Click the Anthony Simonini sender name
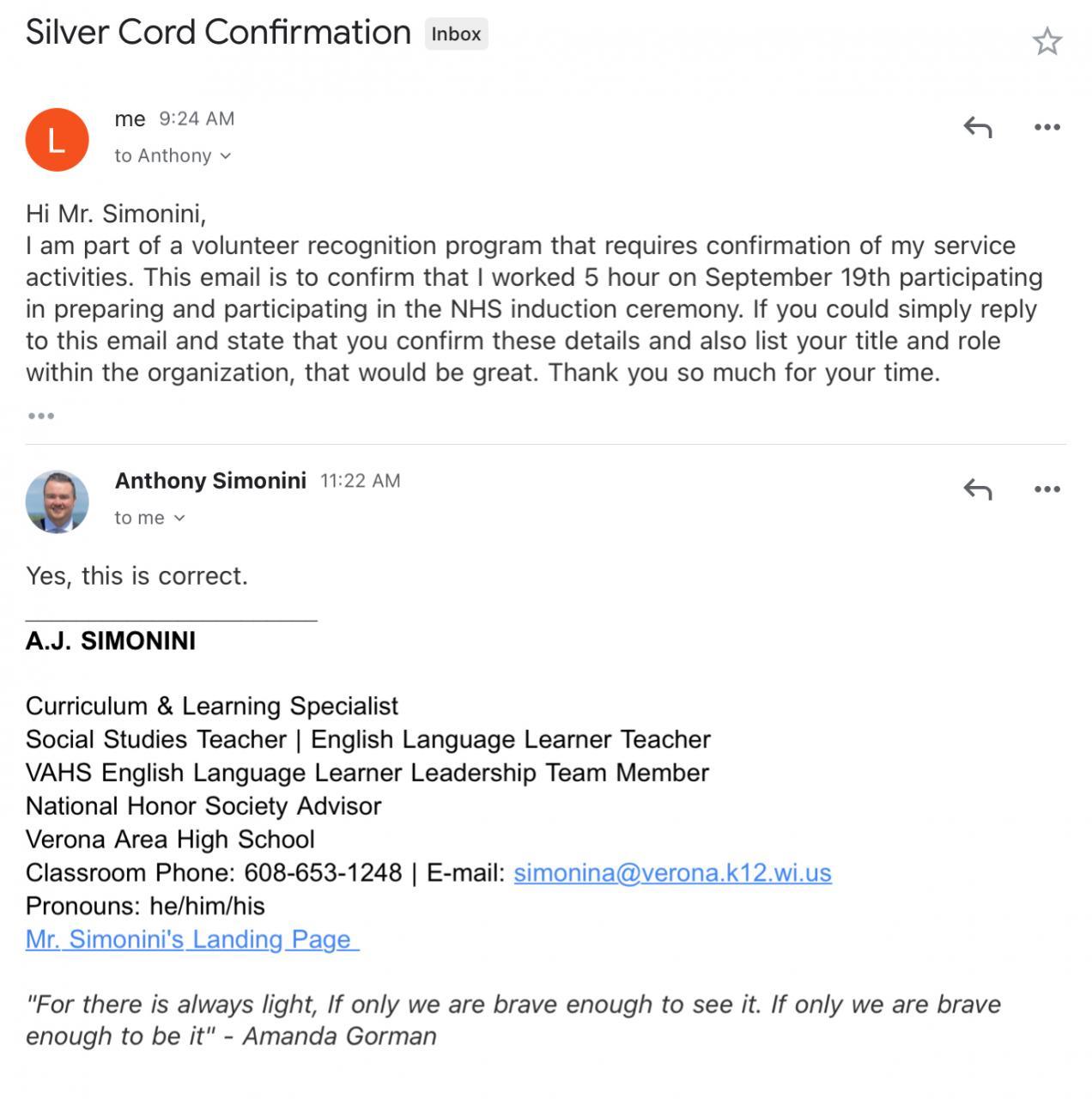This screenshot has width=1092, height=1099. (210, 481)
